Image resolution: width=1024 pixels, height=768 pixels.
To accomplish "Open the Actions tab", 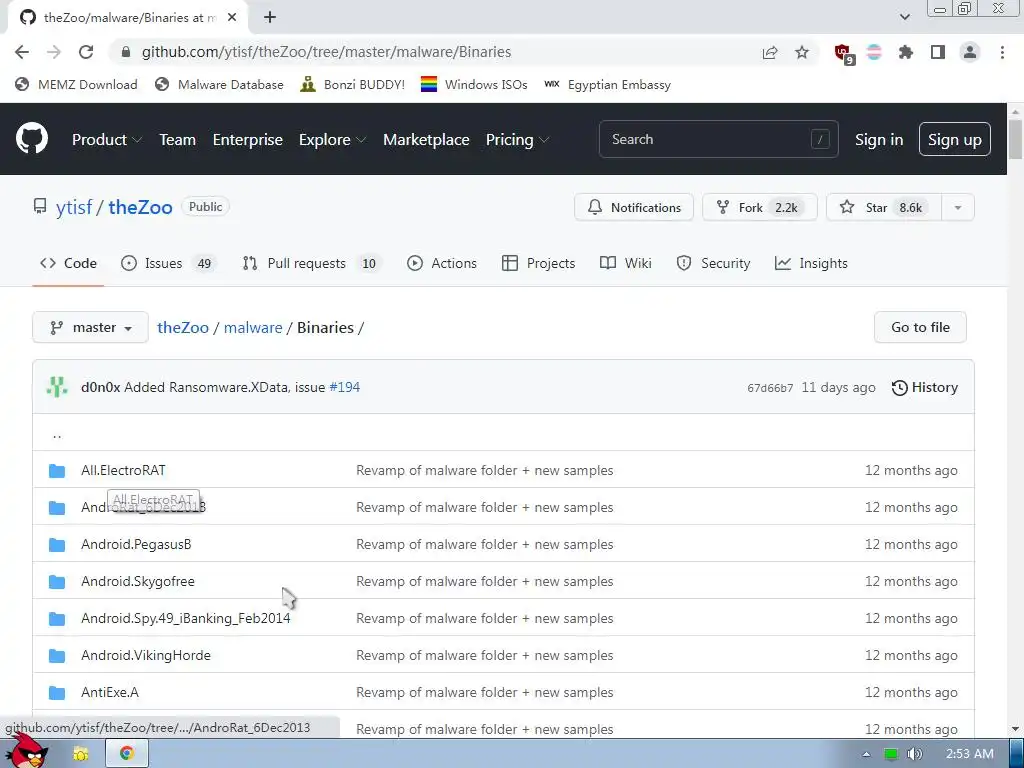I will (x=441, y=263).
